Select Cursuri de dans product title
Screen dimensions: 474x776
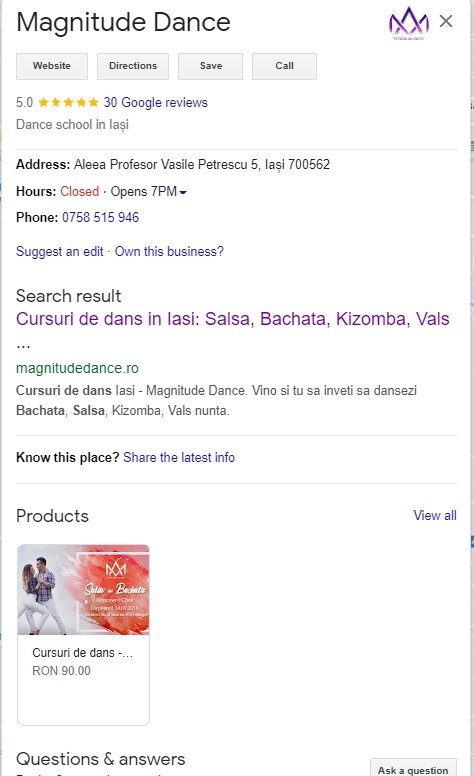click(x=83, y=653)
